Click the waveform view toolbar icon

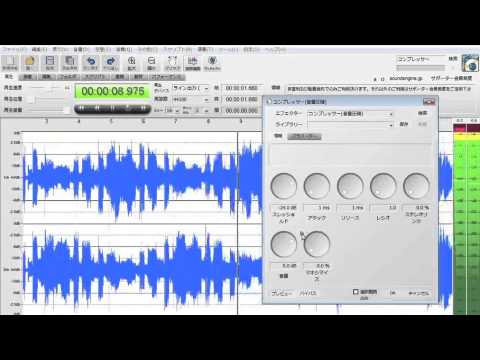(x=192, y=63)
